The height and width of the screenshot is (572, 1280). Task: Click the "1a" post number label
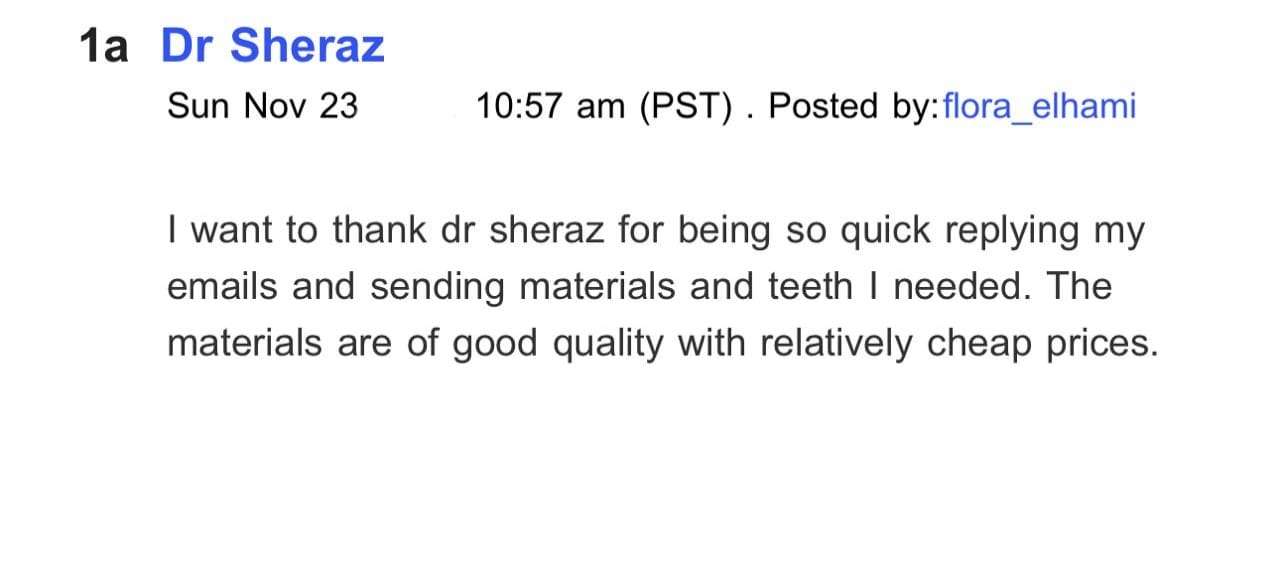104,47
